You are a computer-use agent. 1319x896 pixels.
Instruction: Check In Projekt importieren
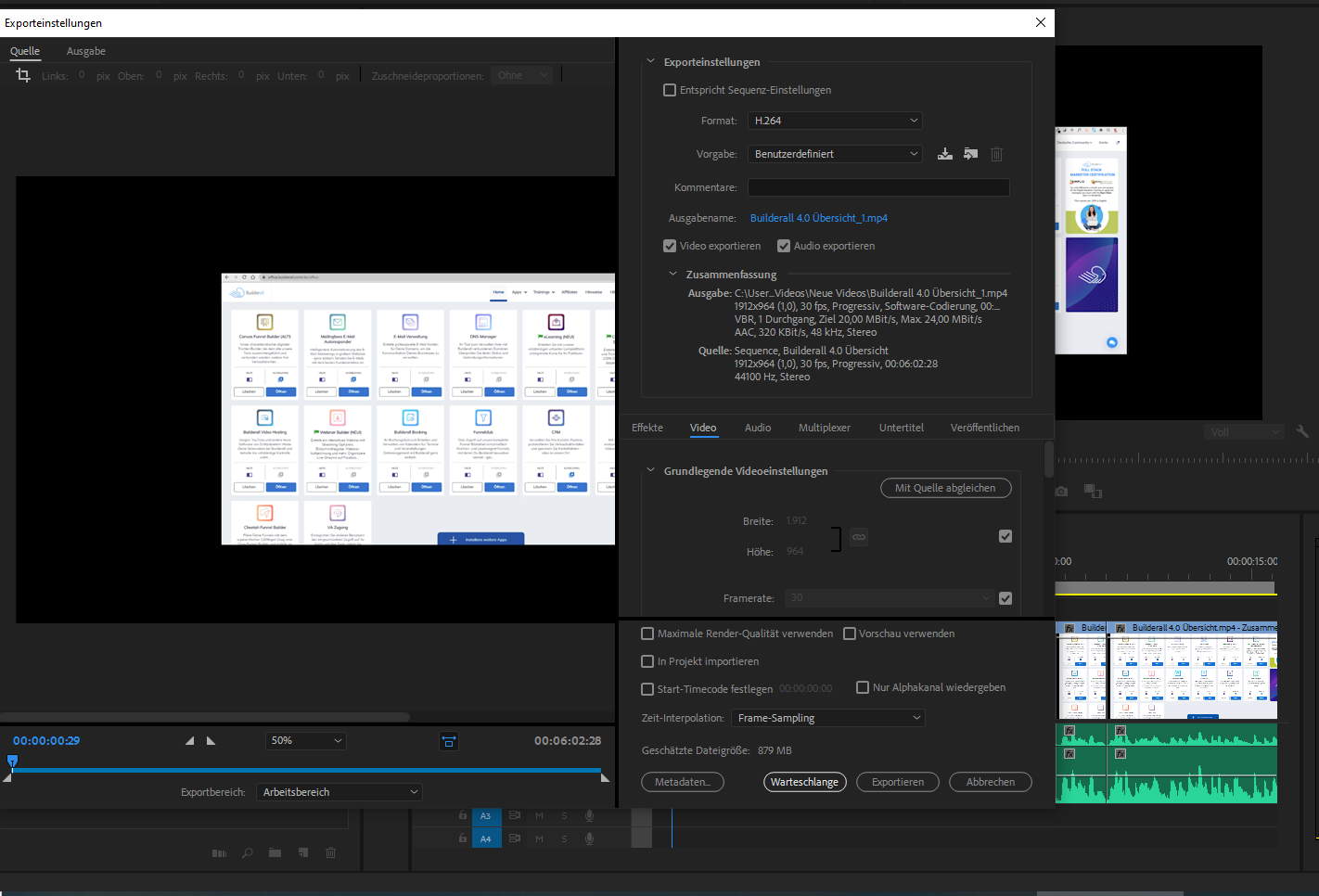[647, 661]
